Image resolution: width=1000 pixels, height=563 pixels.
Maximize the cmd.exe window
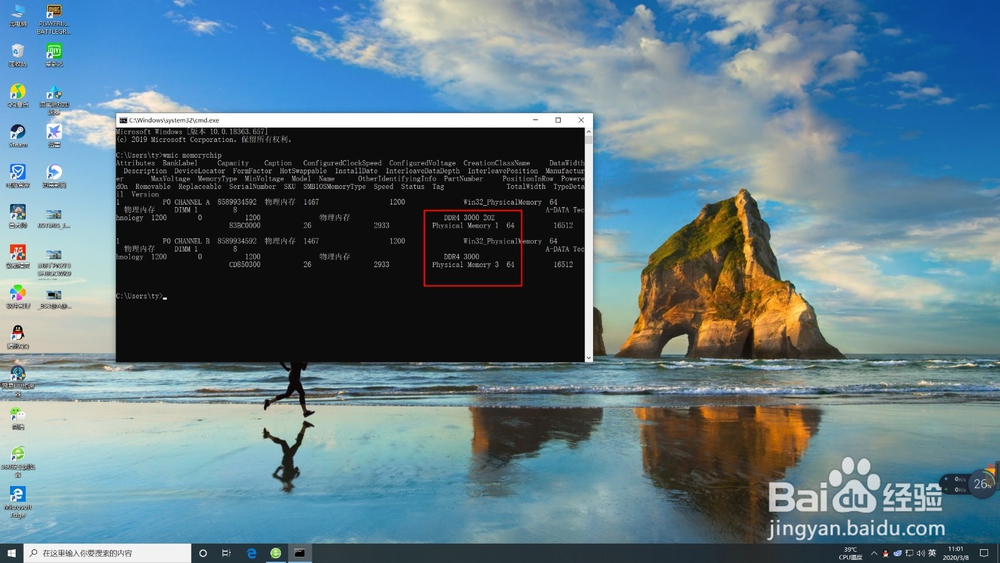[x=558, y=120]
